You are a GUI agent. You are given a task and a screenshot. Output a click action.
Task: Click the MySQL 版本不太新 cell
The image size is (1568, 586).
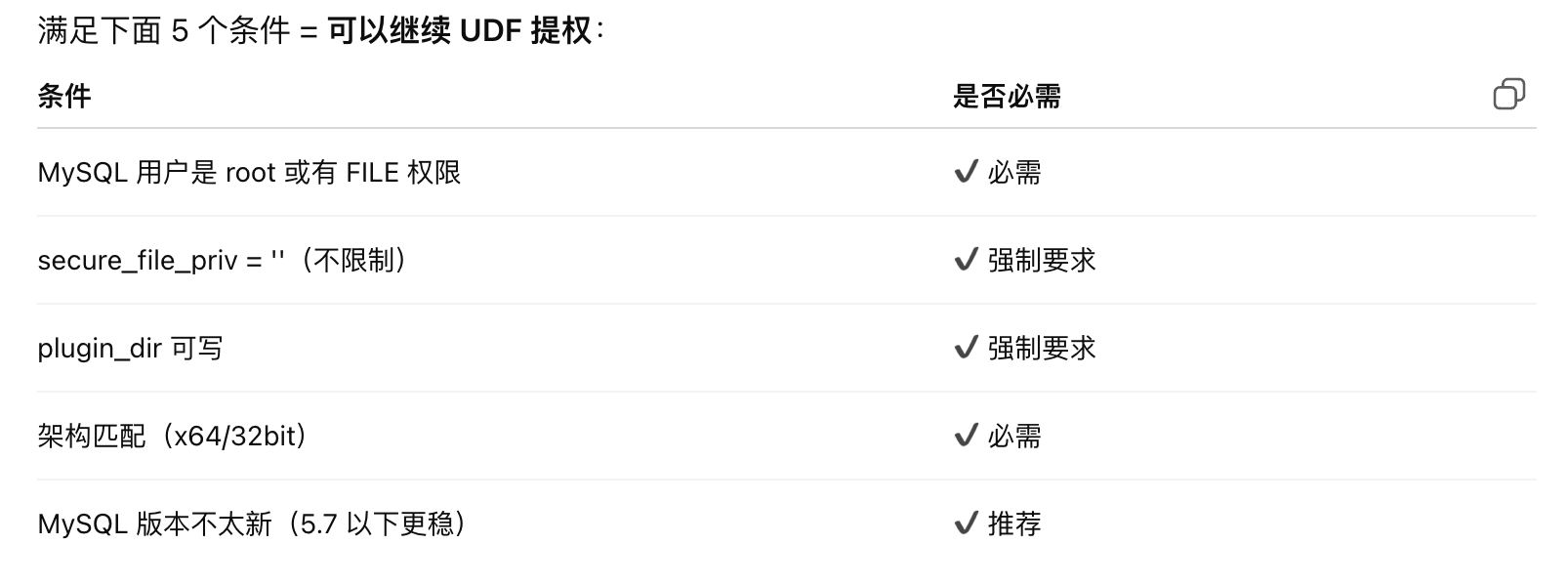pos(253,524)
